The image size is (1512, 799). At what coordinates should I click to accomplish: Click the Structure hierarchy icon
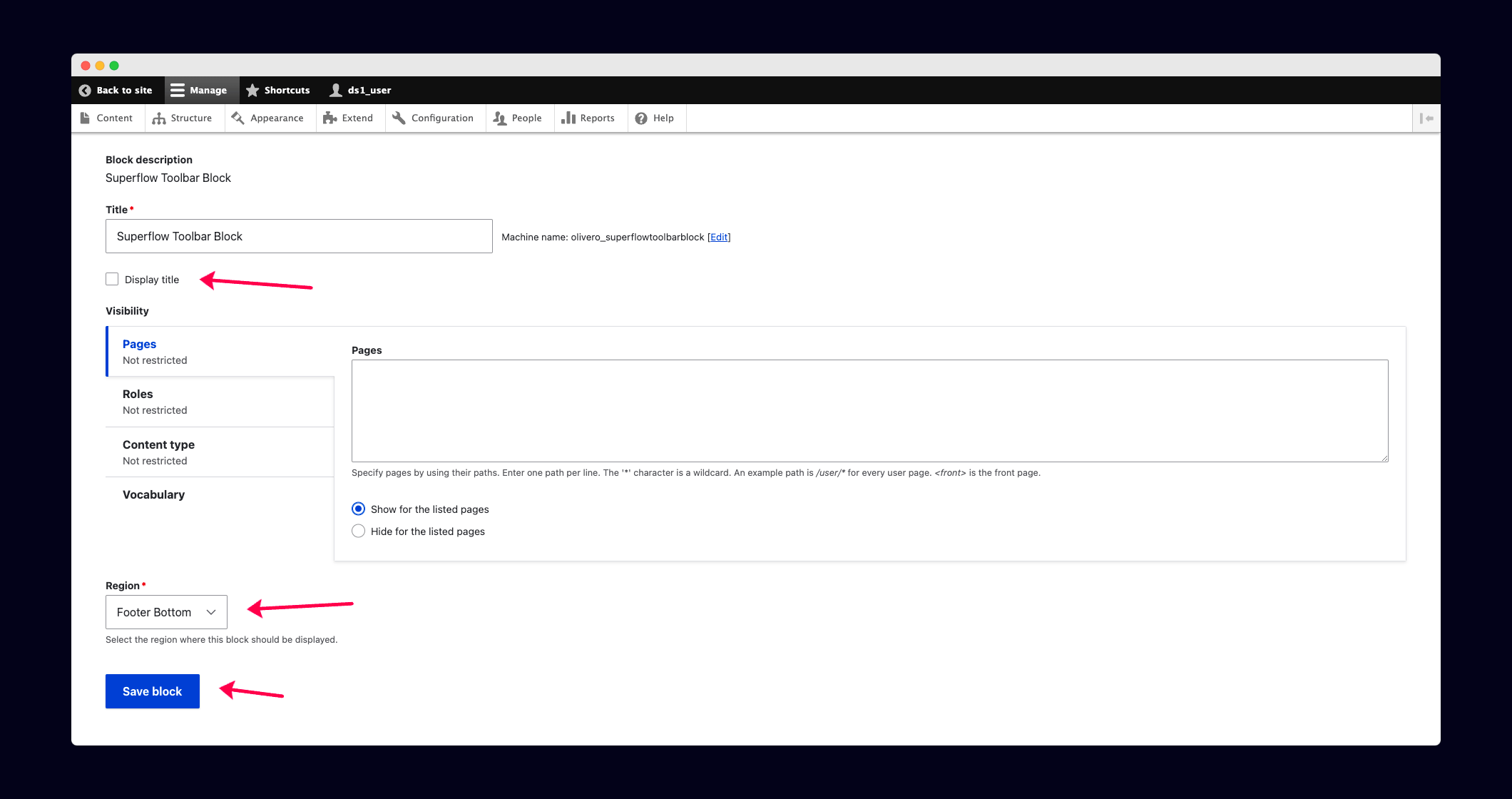[x=159, y=118]
